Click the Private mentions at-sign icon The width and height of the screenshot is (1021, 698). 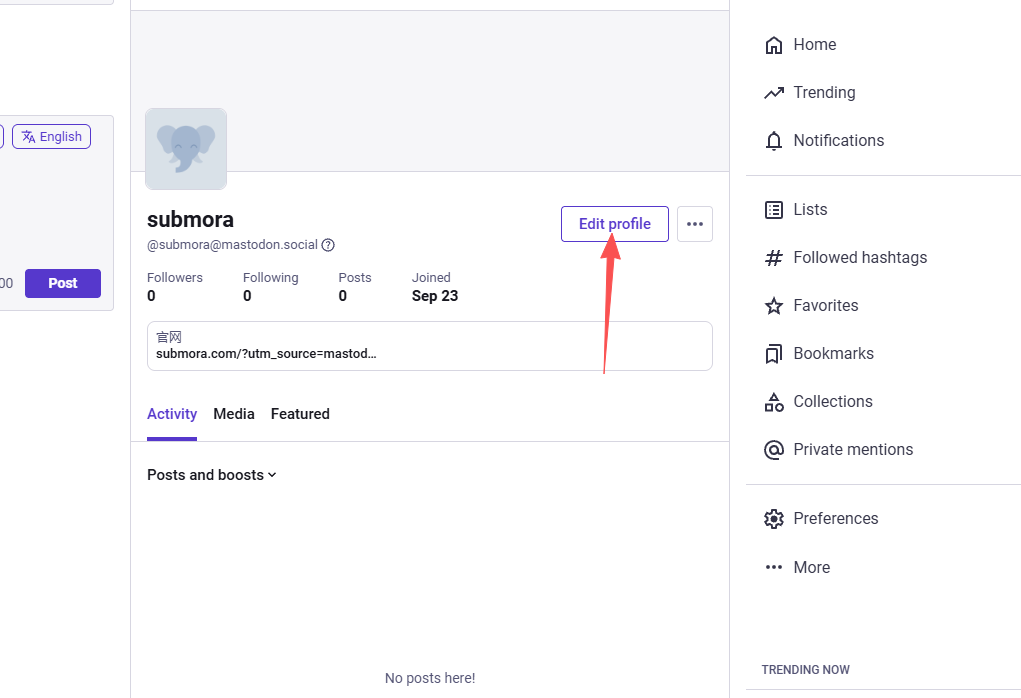(x=774, y=450)
